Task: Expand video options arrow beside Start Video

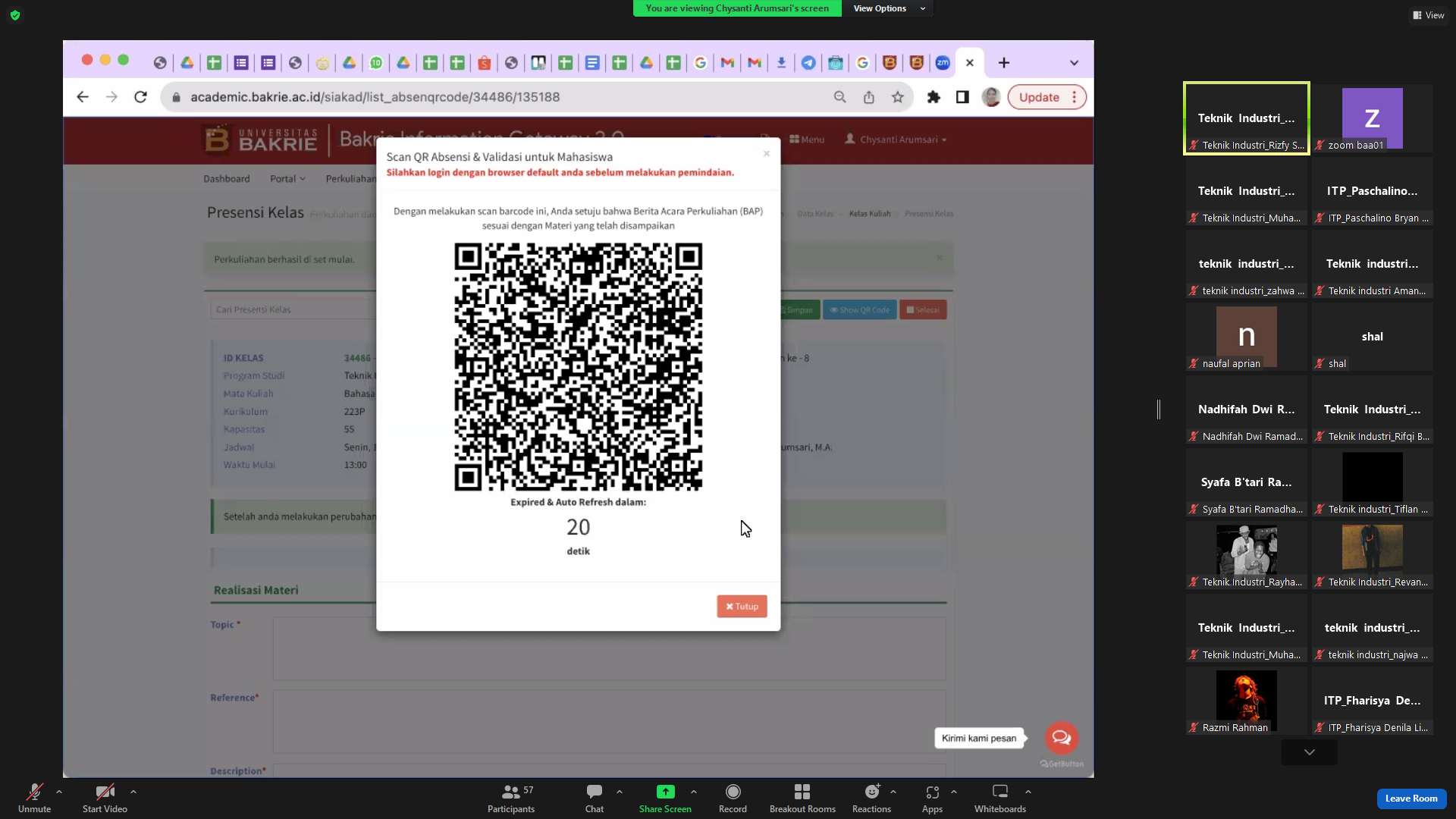Action: pos(133,792)
